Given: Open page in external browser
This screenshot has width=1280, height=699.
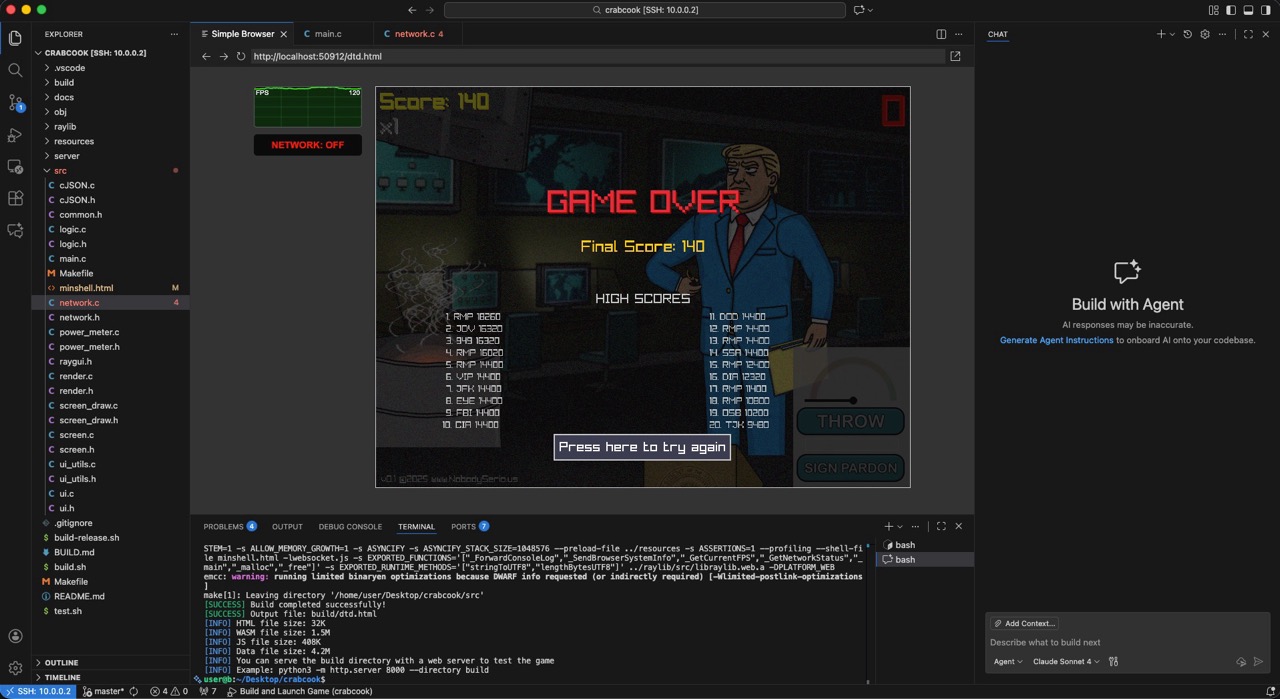Looking at the screenshot, I should [x=955, y=57].
